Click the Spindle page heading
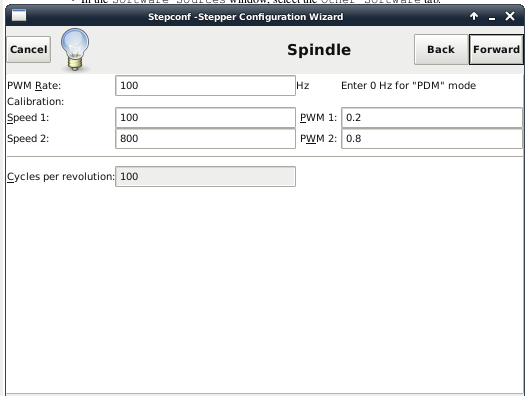Viewport: 525px width, 396px height. [319, 50]
